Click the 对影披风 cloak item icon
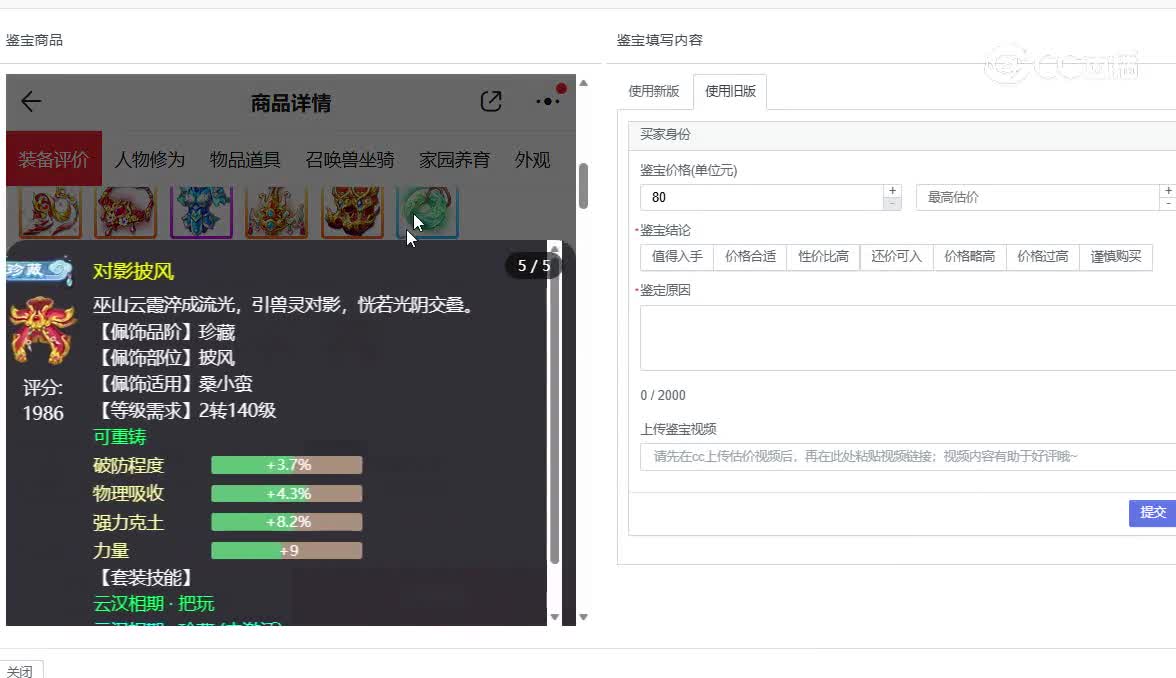This screenshot has width=1176, height=678. click(x=42, y=331)
